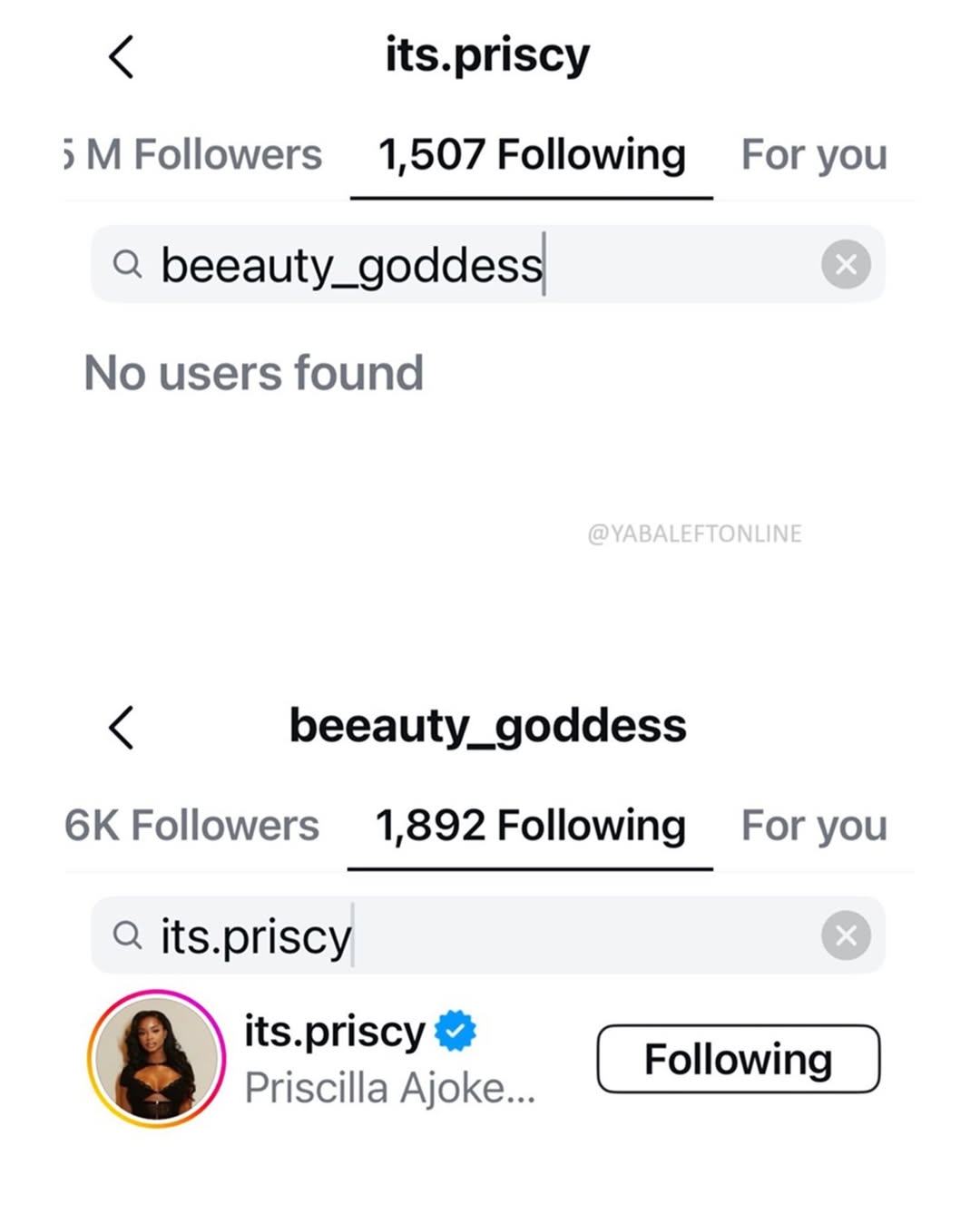The width and height of the screenshot is (980, 1224).
Task: Tap the beeauty_goddess page title
Action: [488, 726]
